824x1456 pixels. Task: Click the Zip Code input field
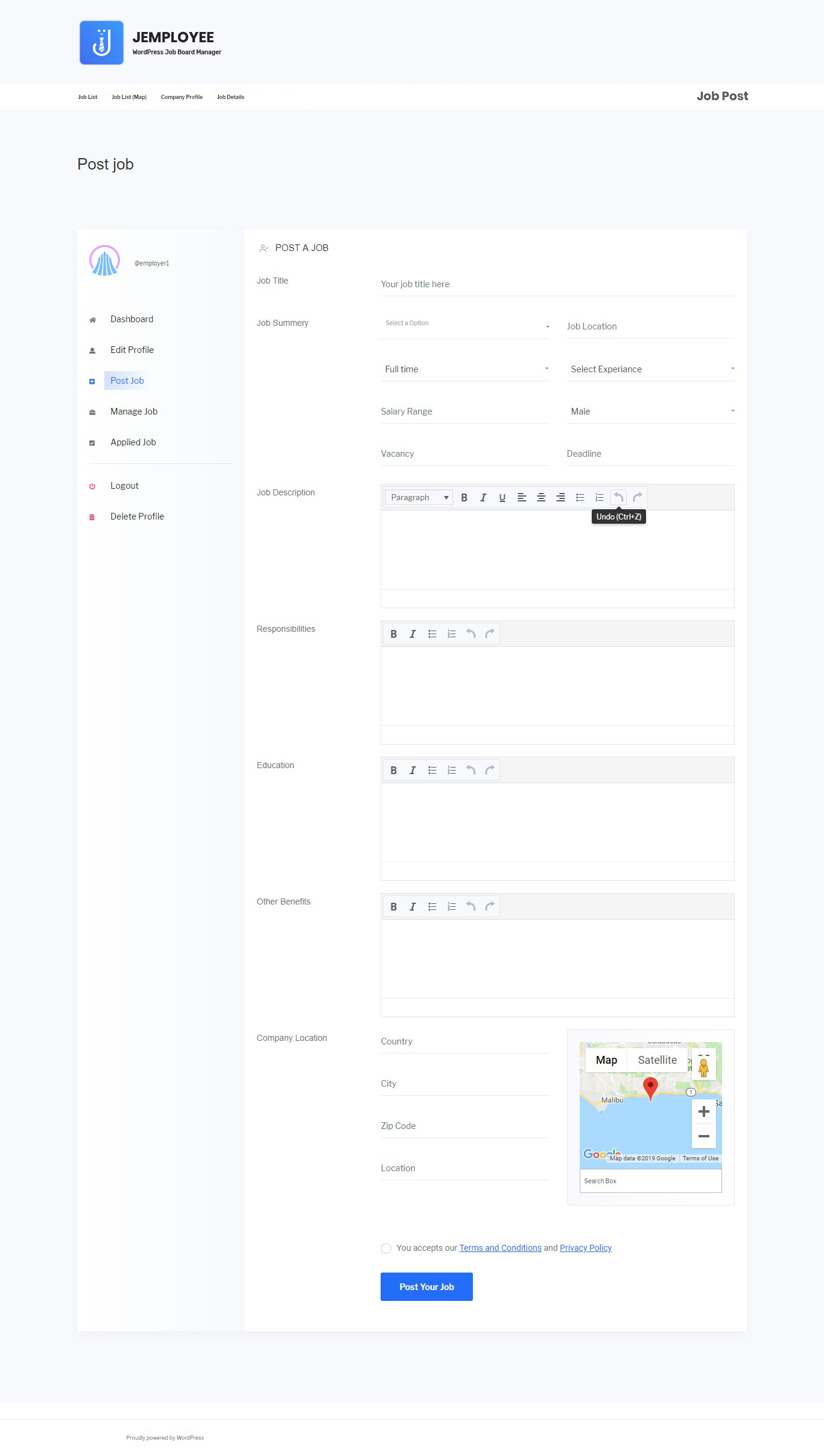point(464,1126)
